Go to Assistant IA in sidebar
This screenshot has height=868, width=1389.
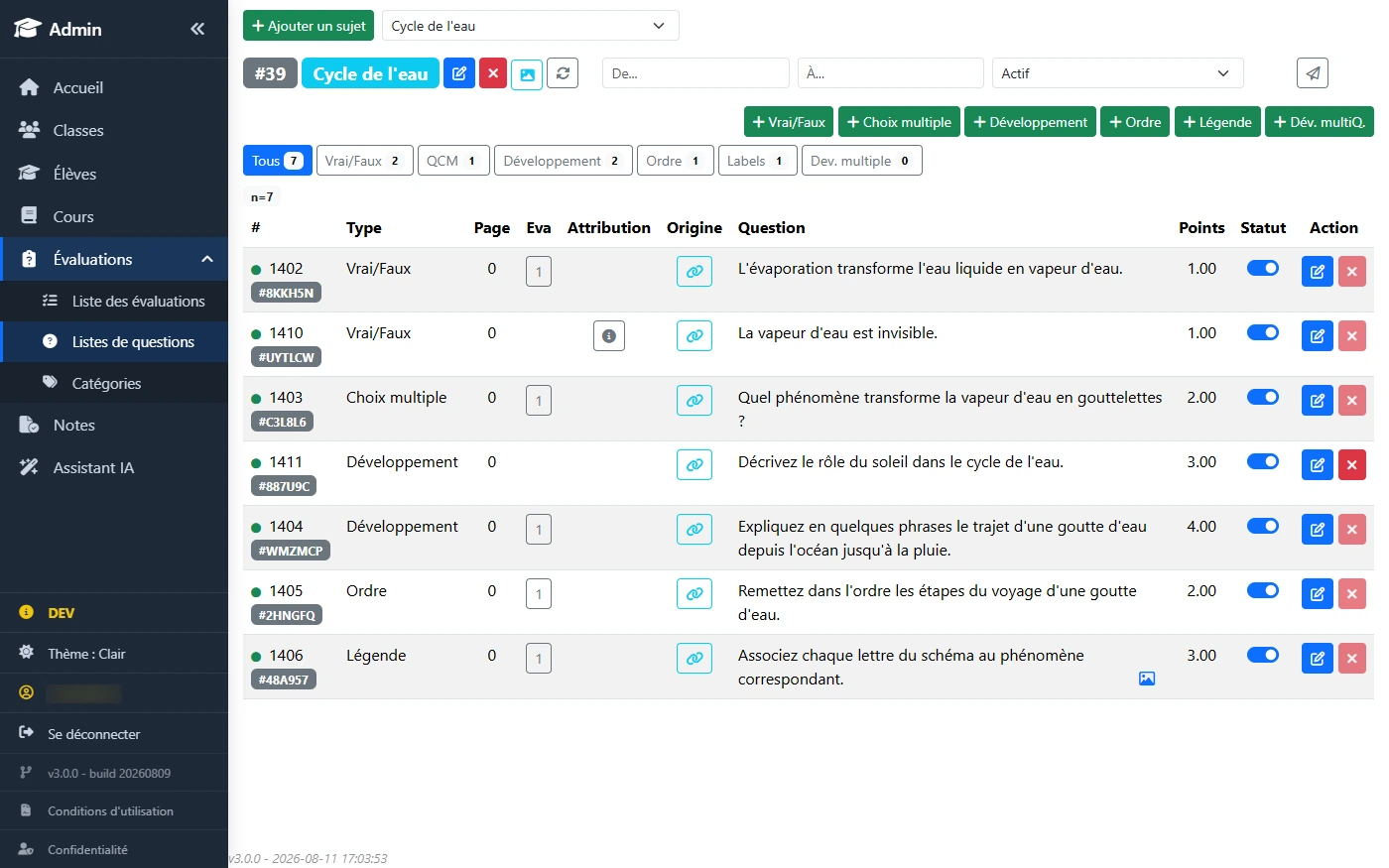(x=114, y=467)
